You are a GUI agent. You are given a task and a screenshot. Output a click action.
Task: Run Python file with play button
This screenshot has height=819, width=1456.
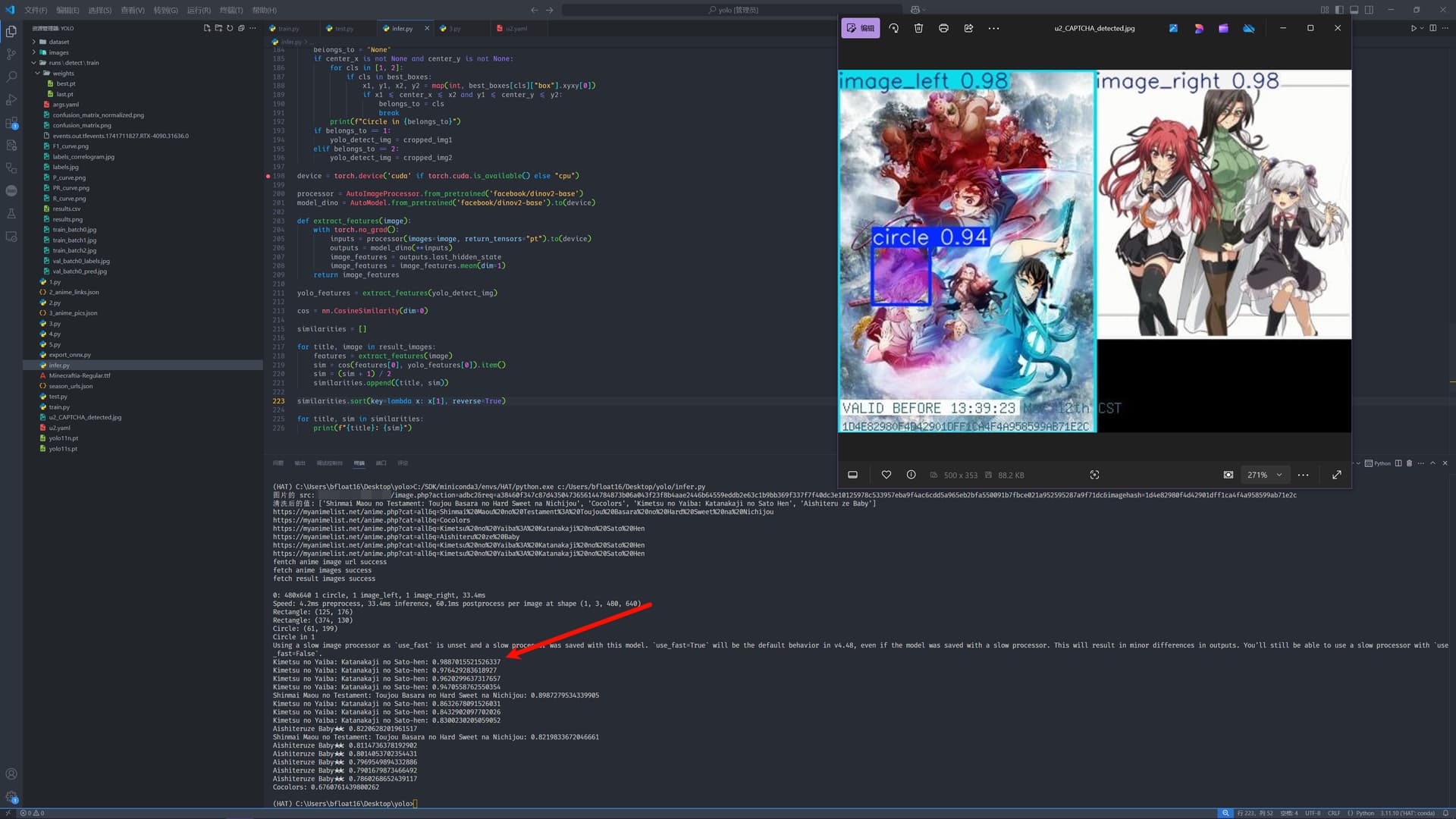click(1414, 28)
